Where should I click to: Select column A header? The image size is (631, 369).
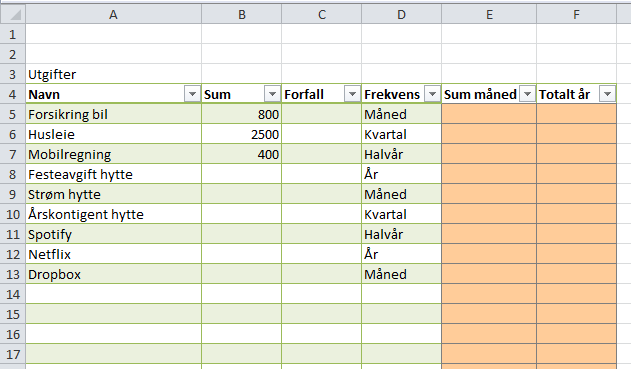(x=113, y=14)
